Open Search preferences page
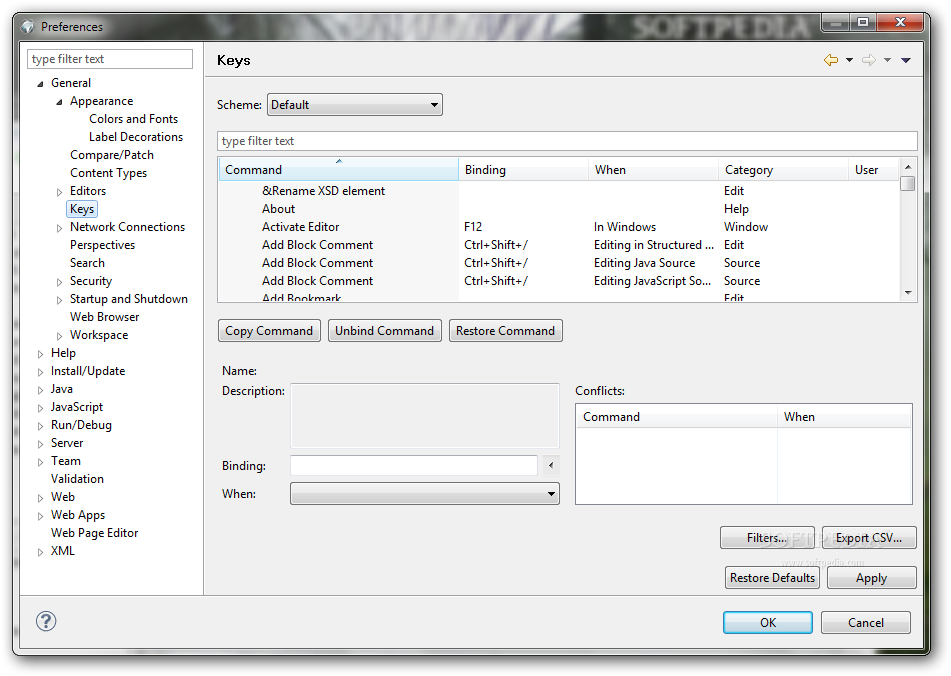Viewport: 951px width, 676px height. (87, 263)
